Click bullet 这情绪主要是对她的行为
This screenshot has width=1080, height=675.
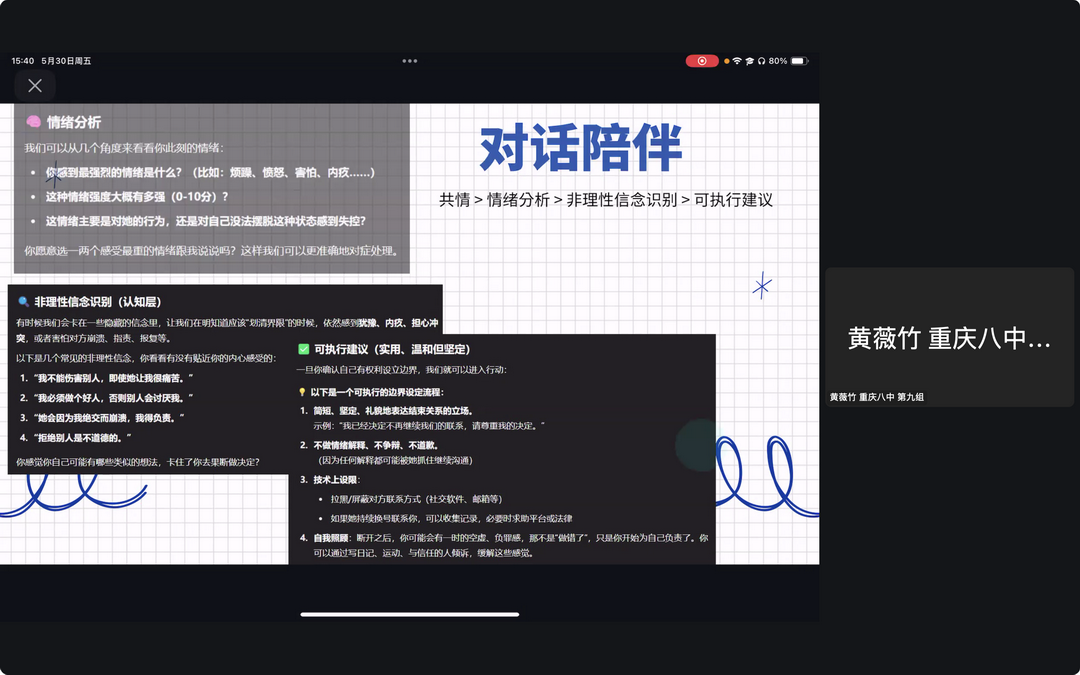pos(206,221)
